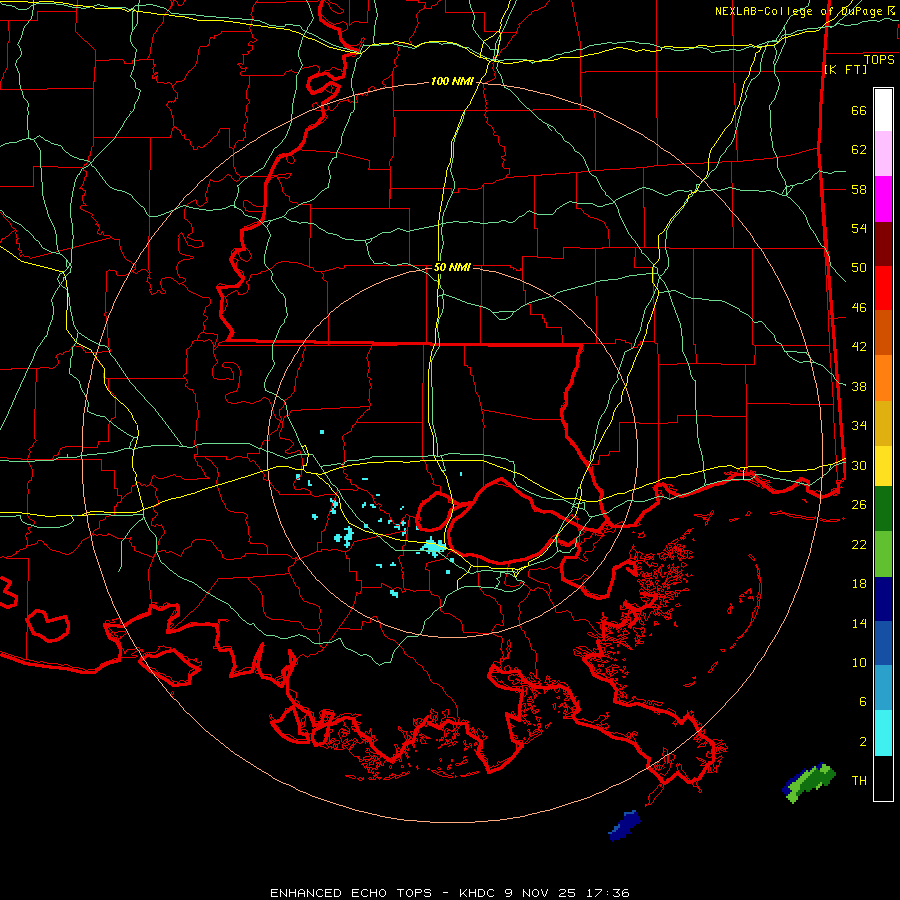Click the magenta legend swatch

[883, 199]
